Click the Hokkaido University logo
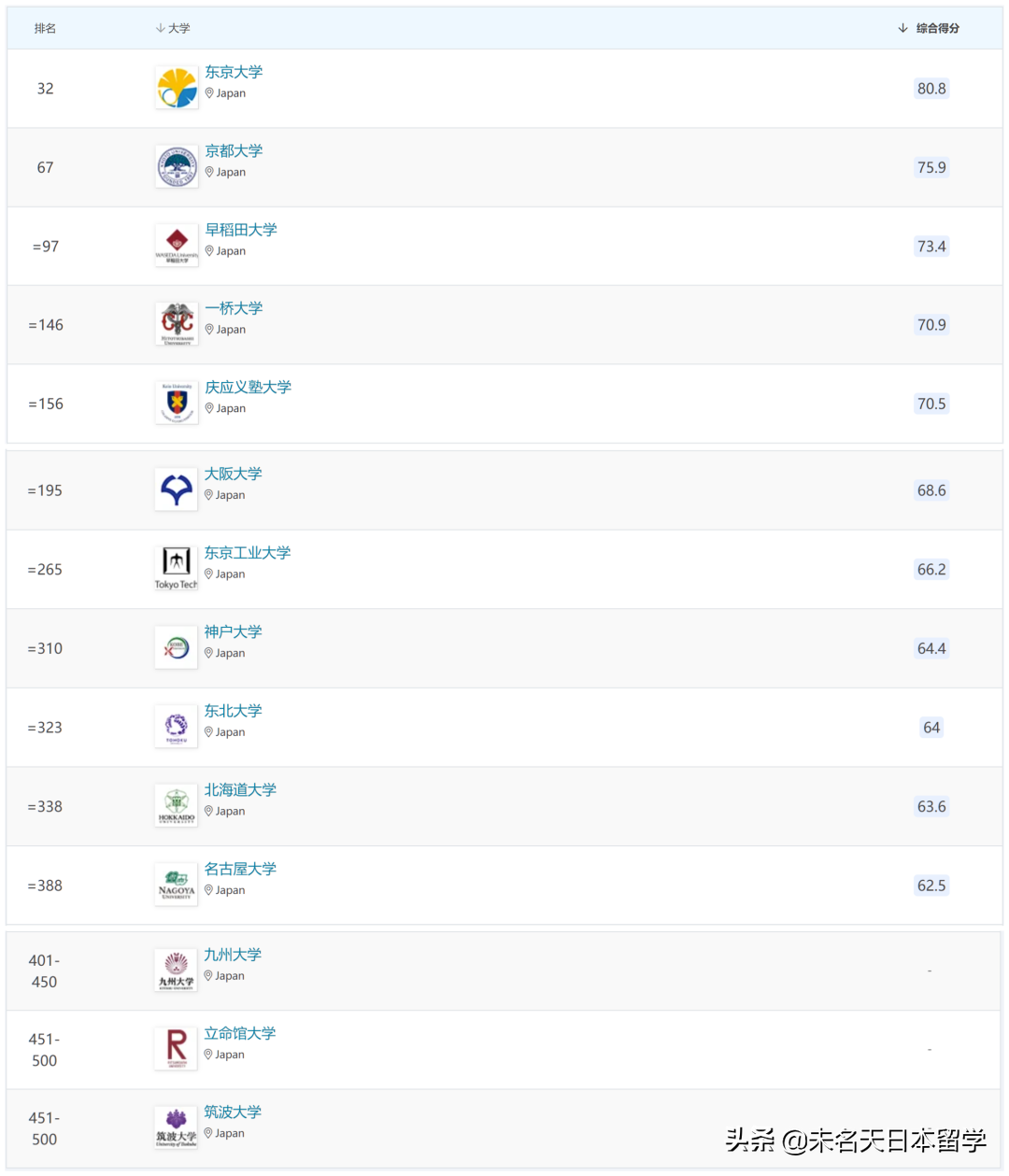This screenshot has width=1009, height=1176. click(x=177, y=806)
